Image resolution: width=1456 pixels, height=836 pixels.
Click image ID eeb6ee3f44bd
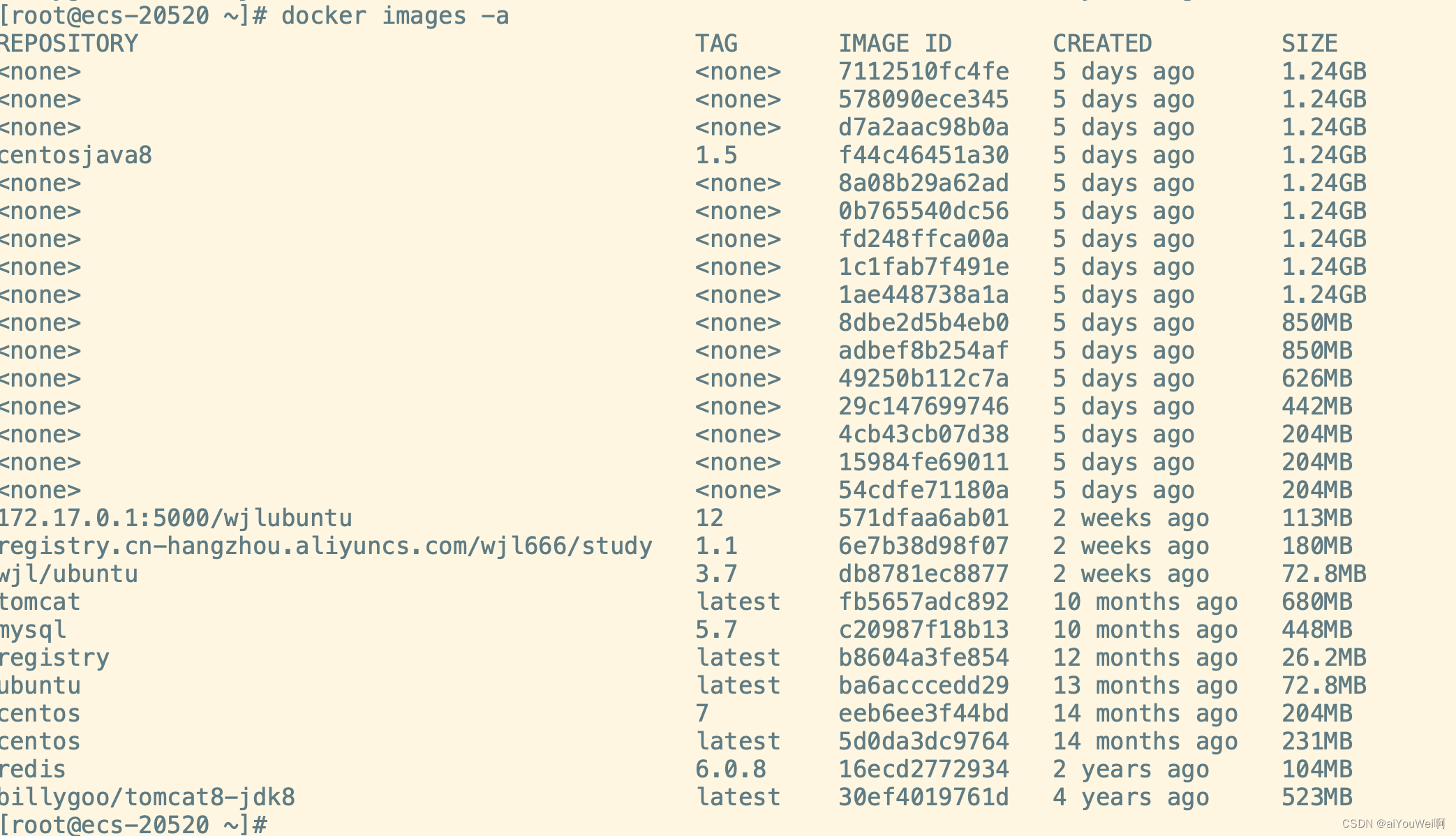tap(923, 713)
